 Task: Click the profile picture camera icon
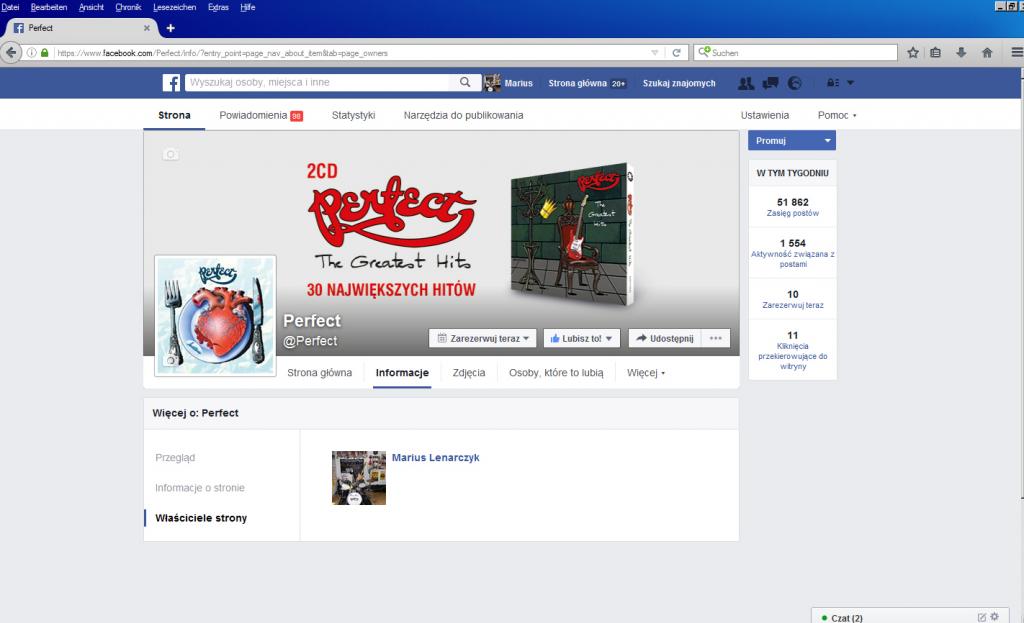tap(170, 360)
